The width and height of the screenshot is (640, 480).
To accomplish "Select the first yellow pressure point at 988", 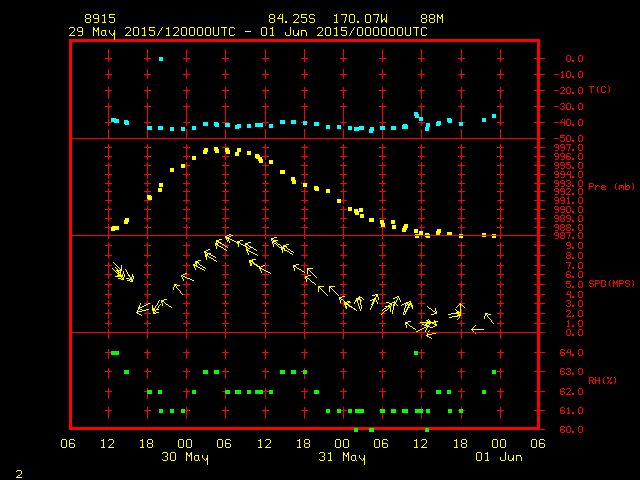I will (x=113, y=229).
